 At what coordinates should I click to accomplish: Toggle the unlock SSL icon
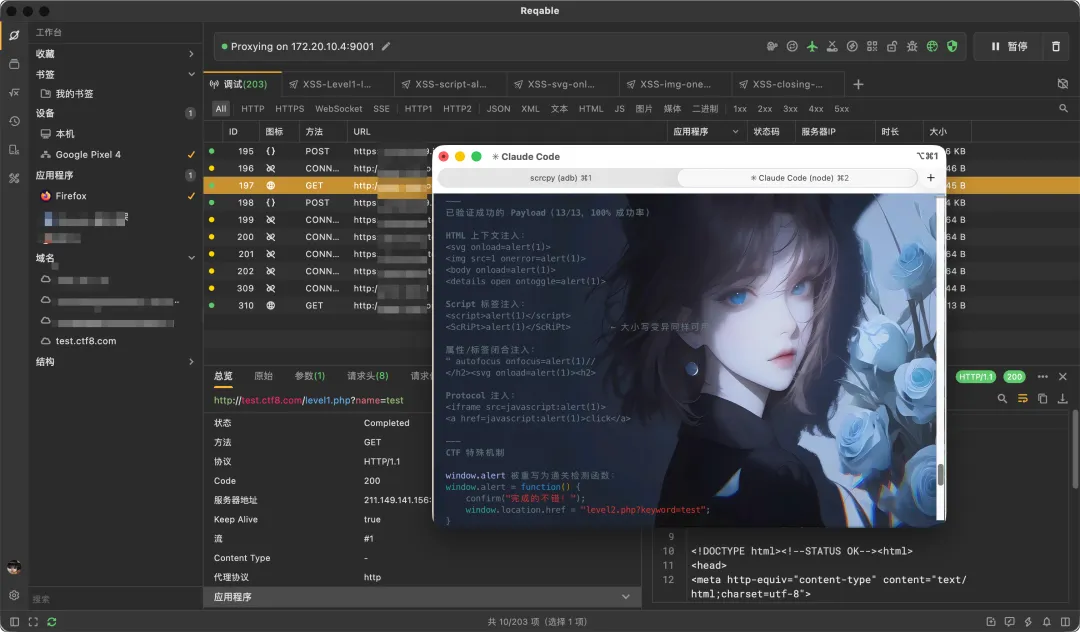892,46
